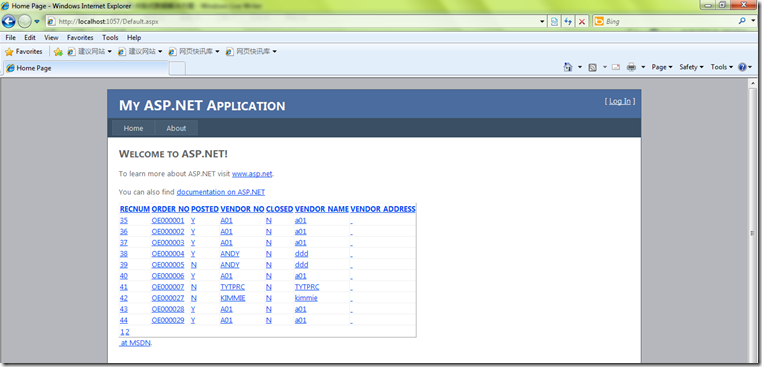Open the Page command bar menu

click(662, 68)
